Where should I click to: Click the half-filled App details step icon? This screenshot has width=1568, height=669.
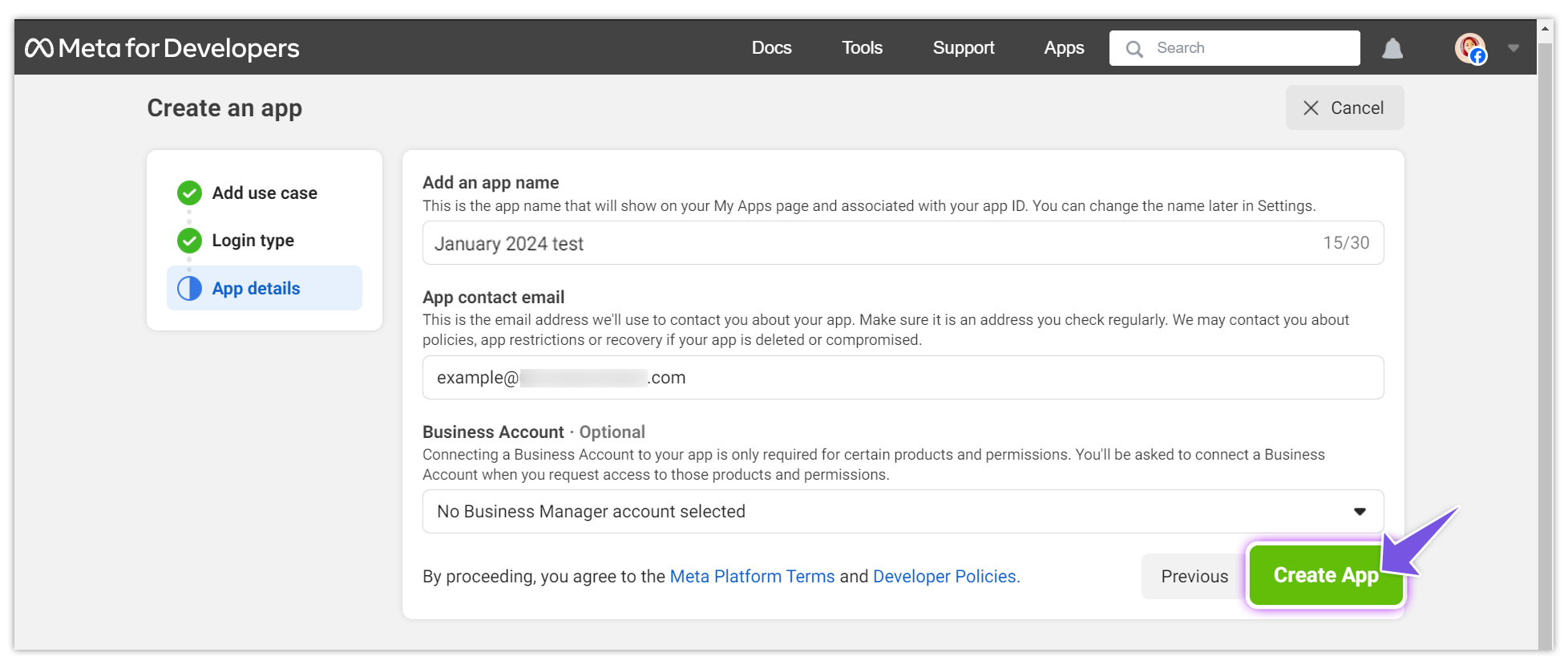click(189, 288)
